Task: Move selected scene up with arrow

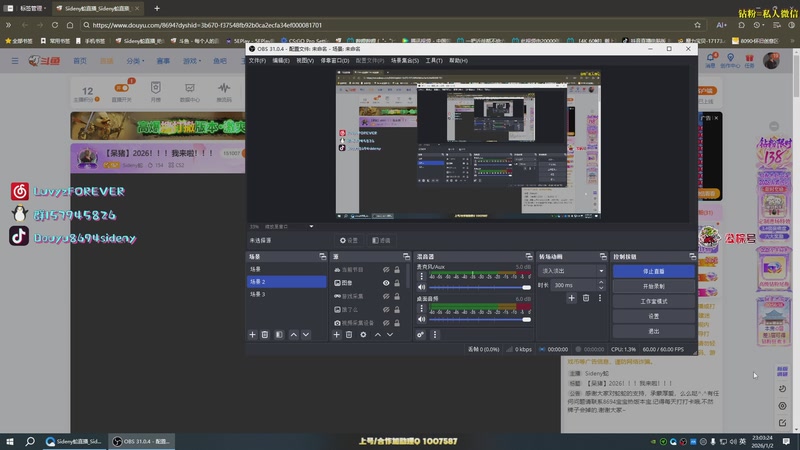Action: pos(293,335)
